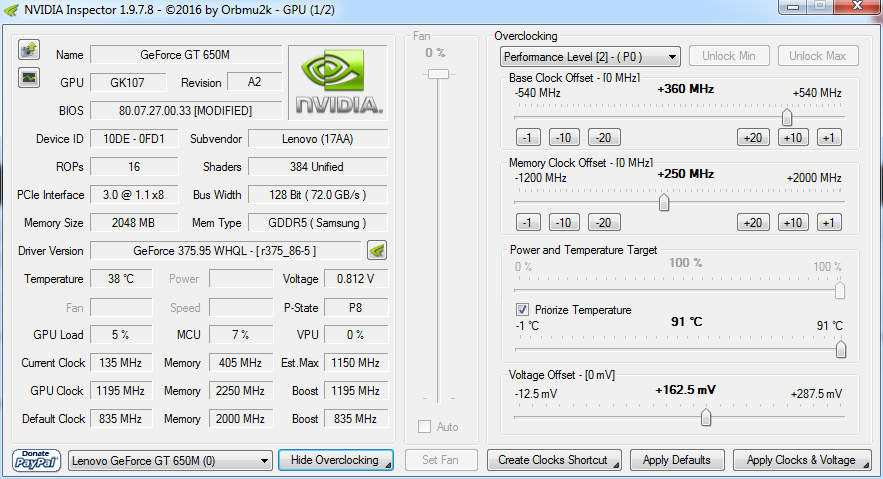Viewport: 883px width, 479px height.
Task: Click the Base Clock Offset slider handle
Action: (x=787, y=117)
